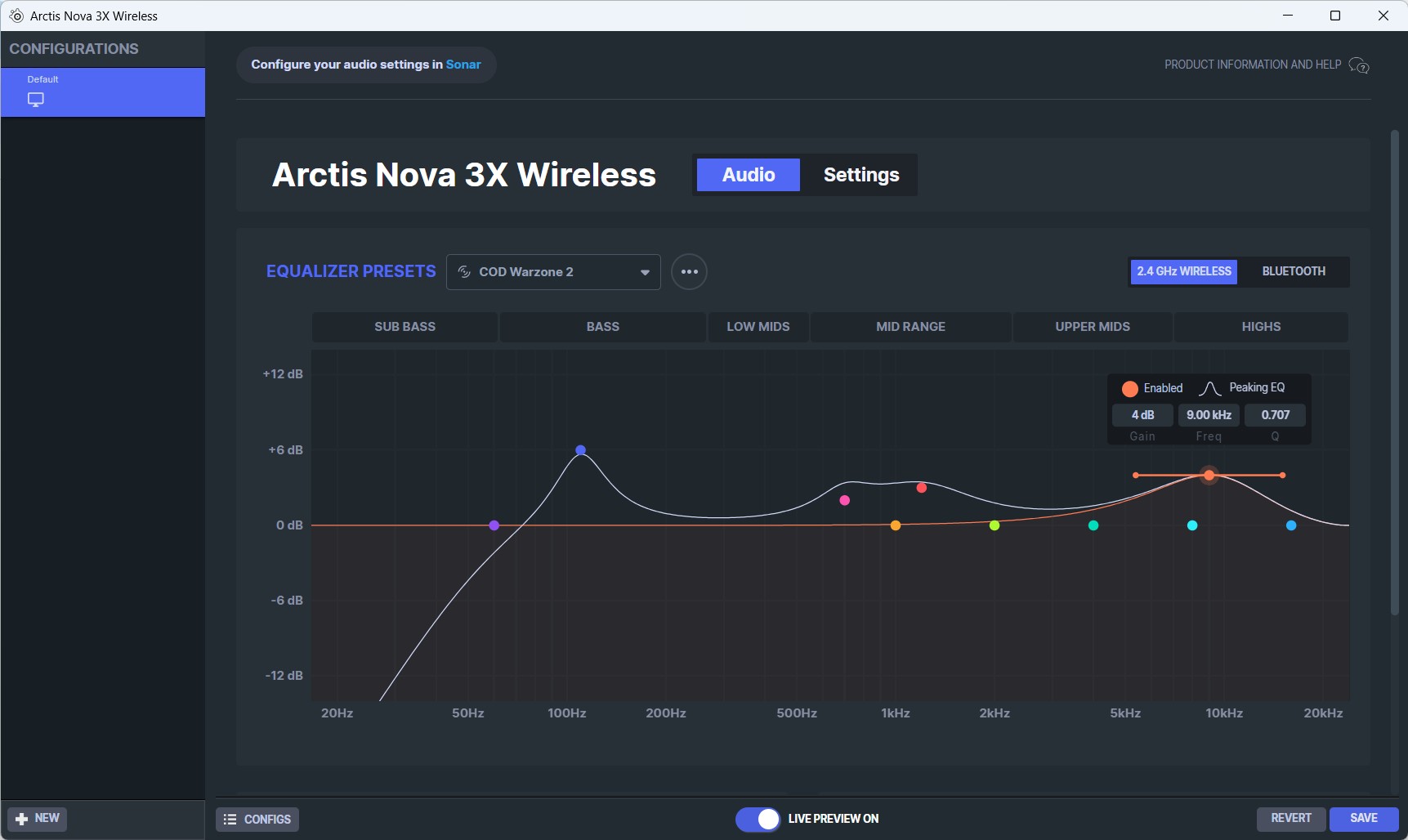
Task: Click the Peaking EQ filter shape icon
Action: (x=1209, y=388)
